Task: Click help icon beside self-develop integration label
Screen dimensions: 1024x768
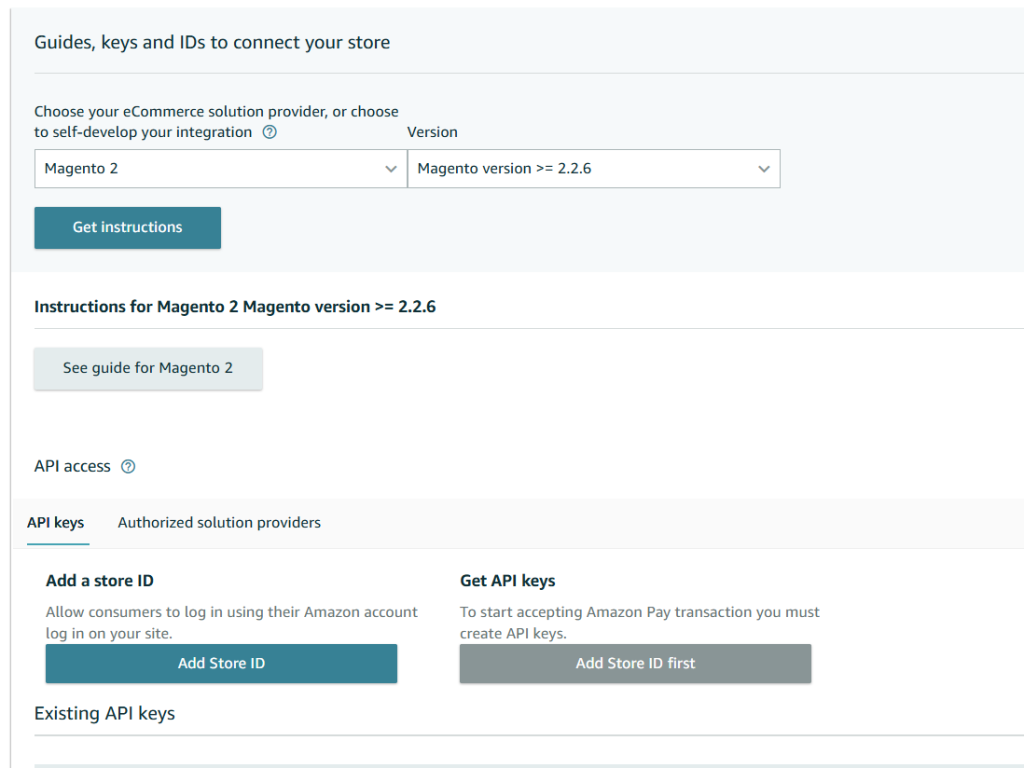Action: (x=269, y=132)
